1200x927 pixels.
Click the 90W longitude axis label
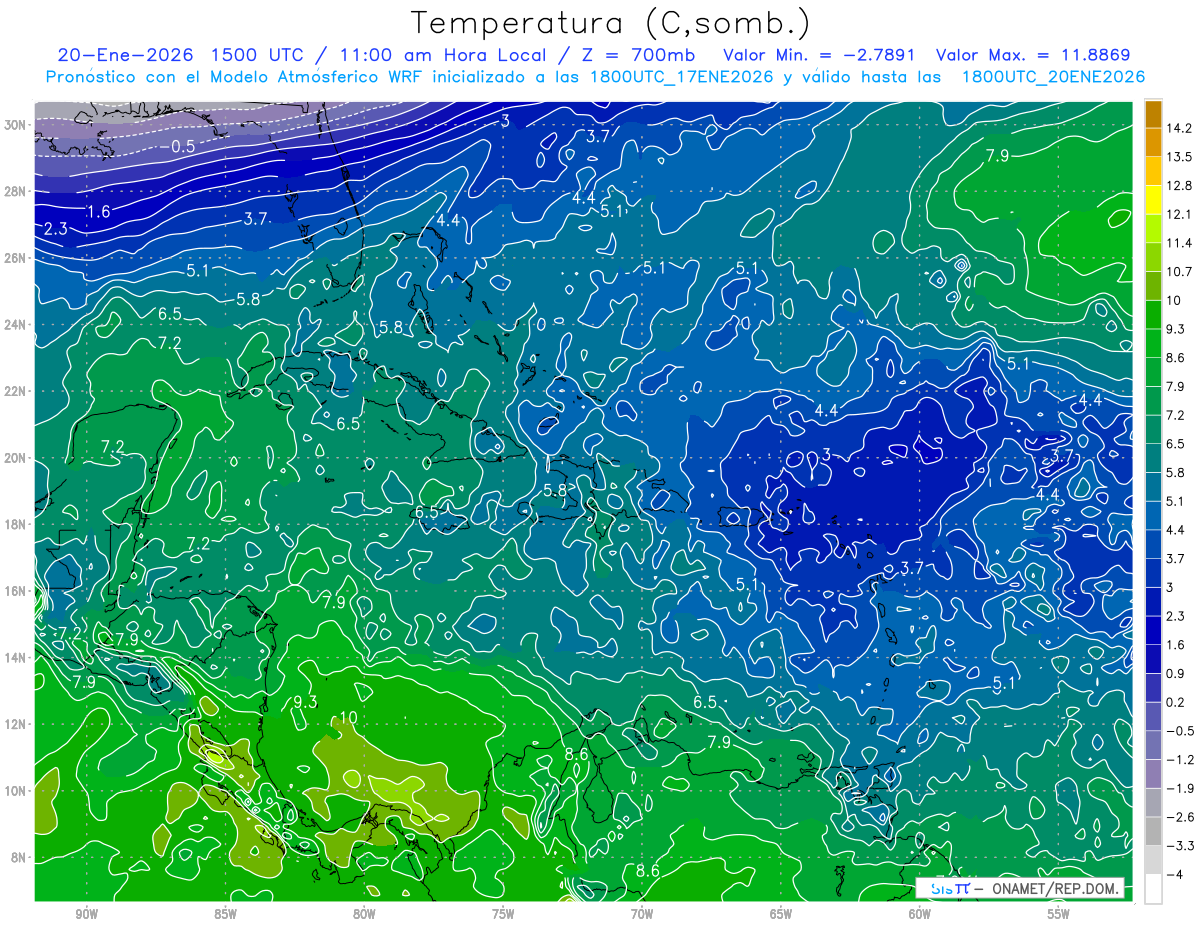[x=86, y=915]
